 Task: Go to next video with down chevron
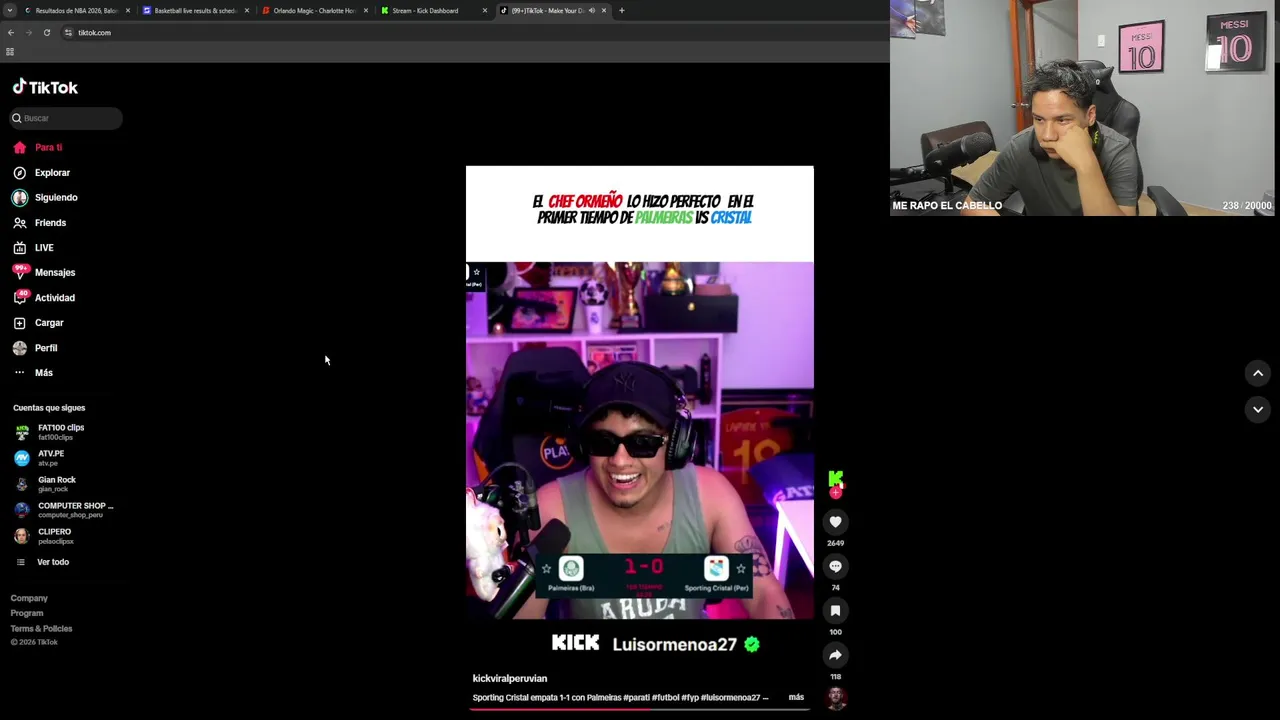[x=1258, y=409]
